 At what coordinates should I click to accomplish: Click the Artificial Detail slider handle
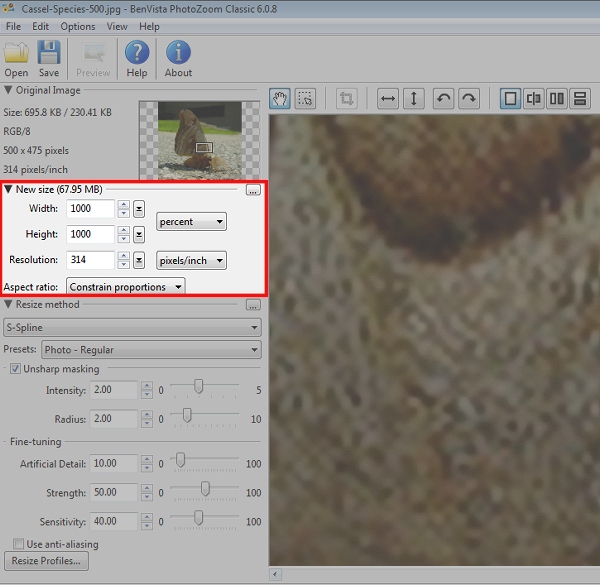pyautogui.click(x=180, y=460)
